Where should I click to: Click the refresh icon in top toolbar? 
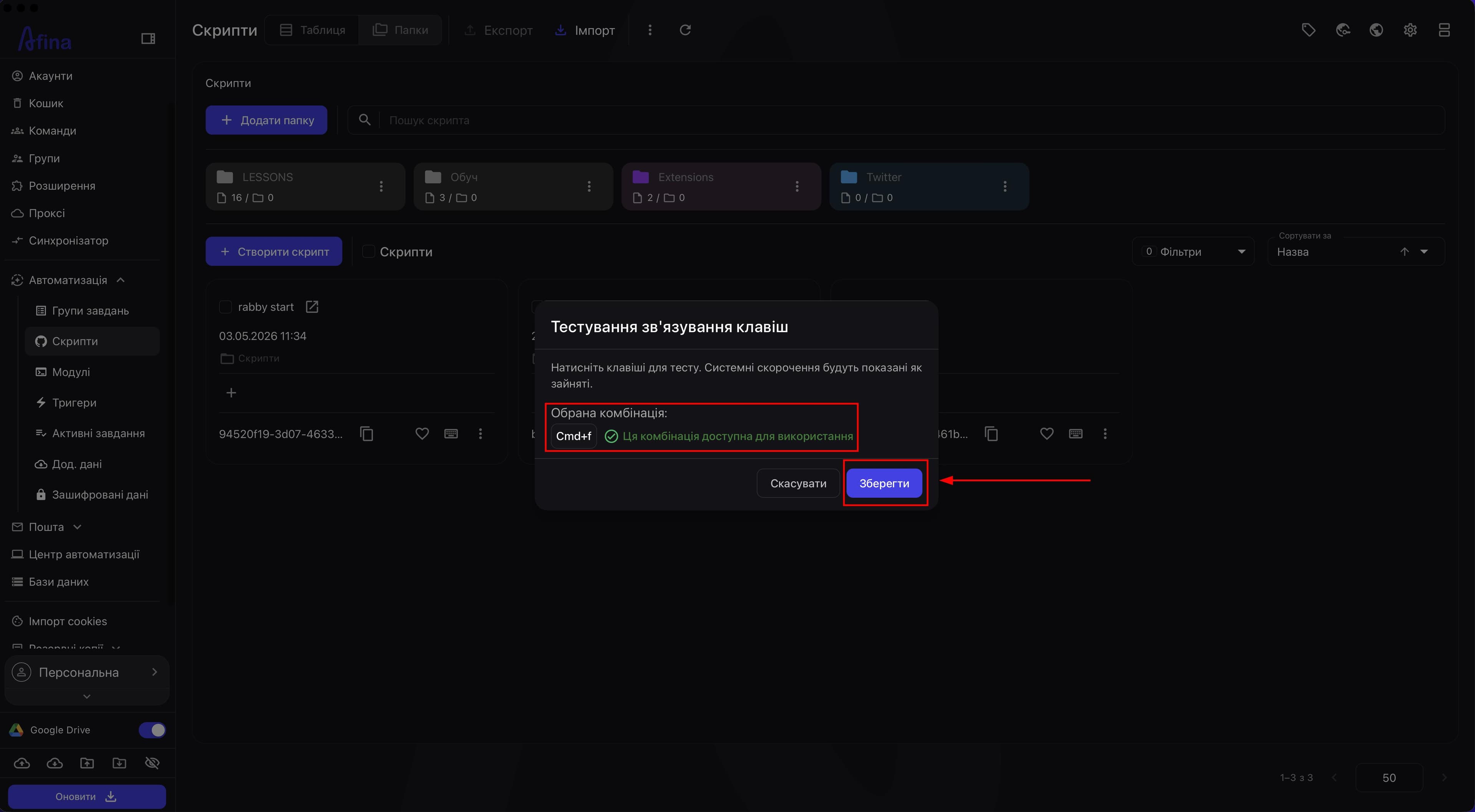click(x=685, y=30)
